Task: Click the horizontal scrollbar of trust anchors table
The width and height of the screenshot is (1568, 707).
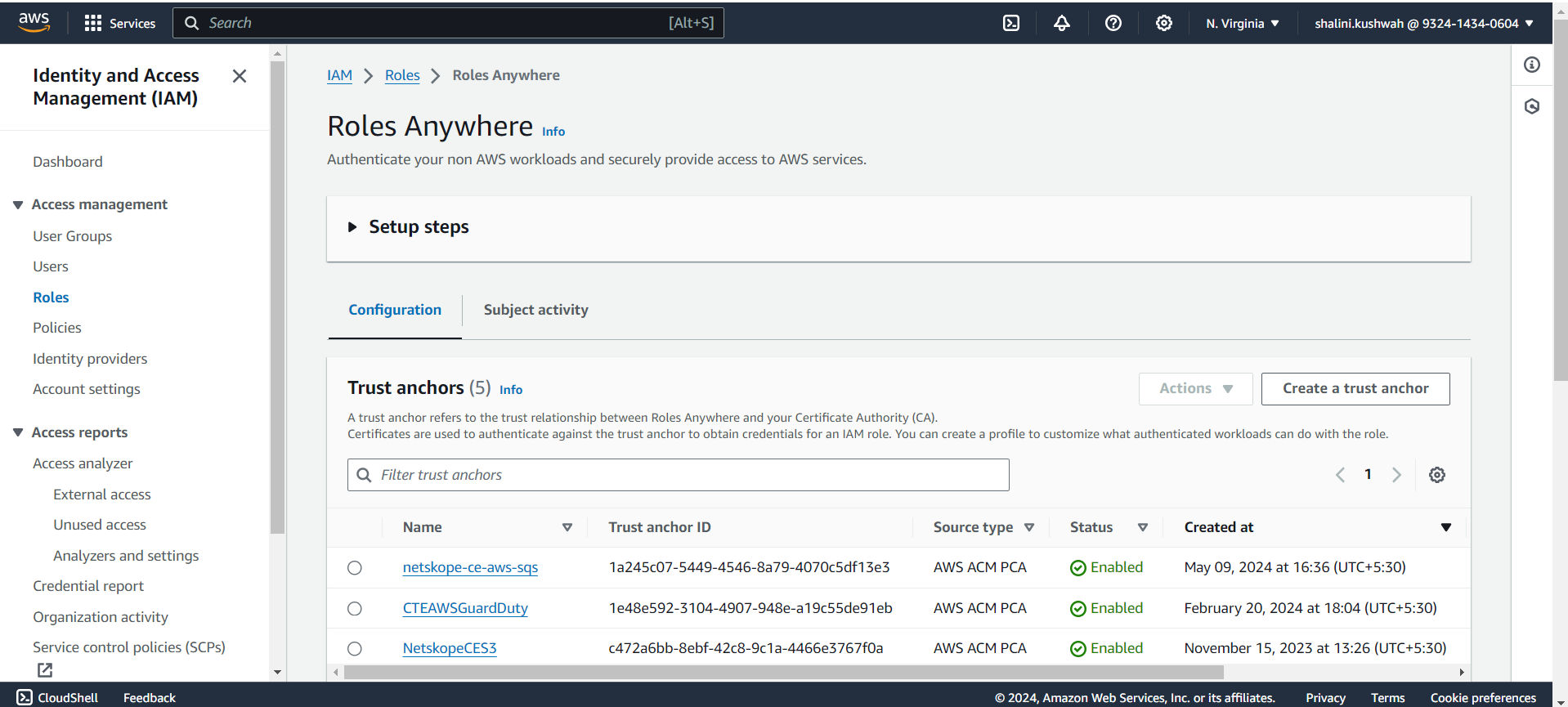Action: click(784, 673)
